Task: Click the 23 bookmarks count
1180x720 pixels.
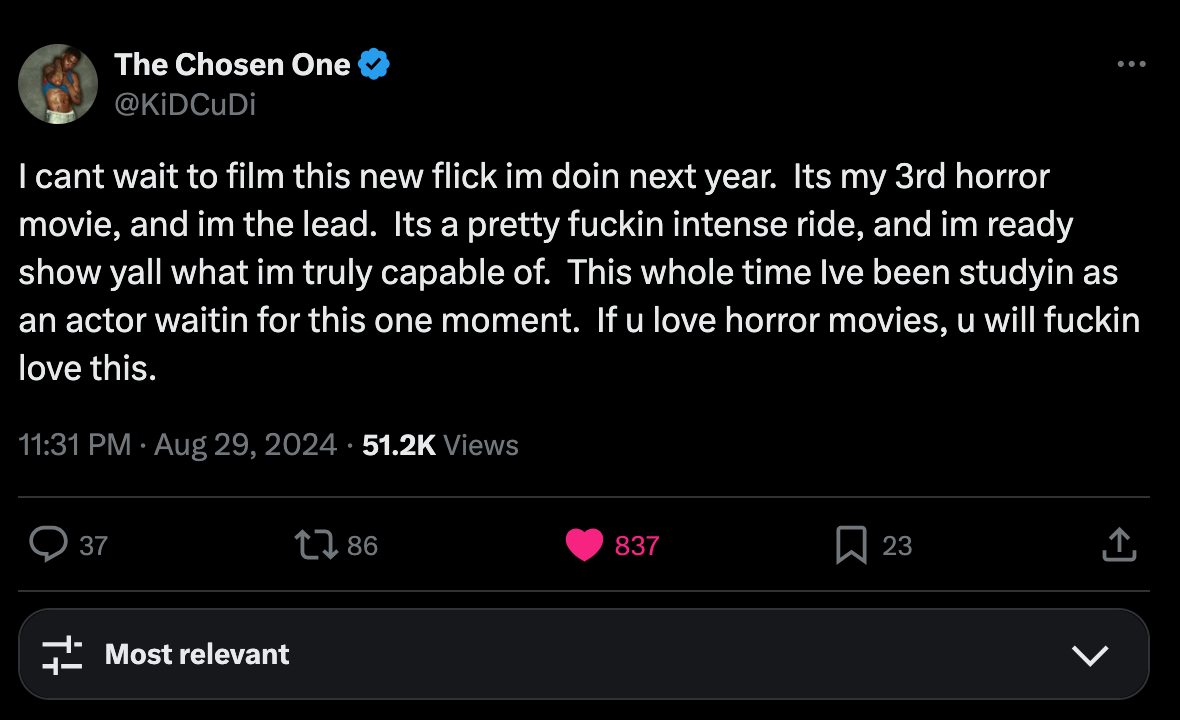Action: coord(897,545)
